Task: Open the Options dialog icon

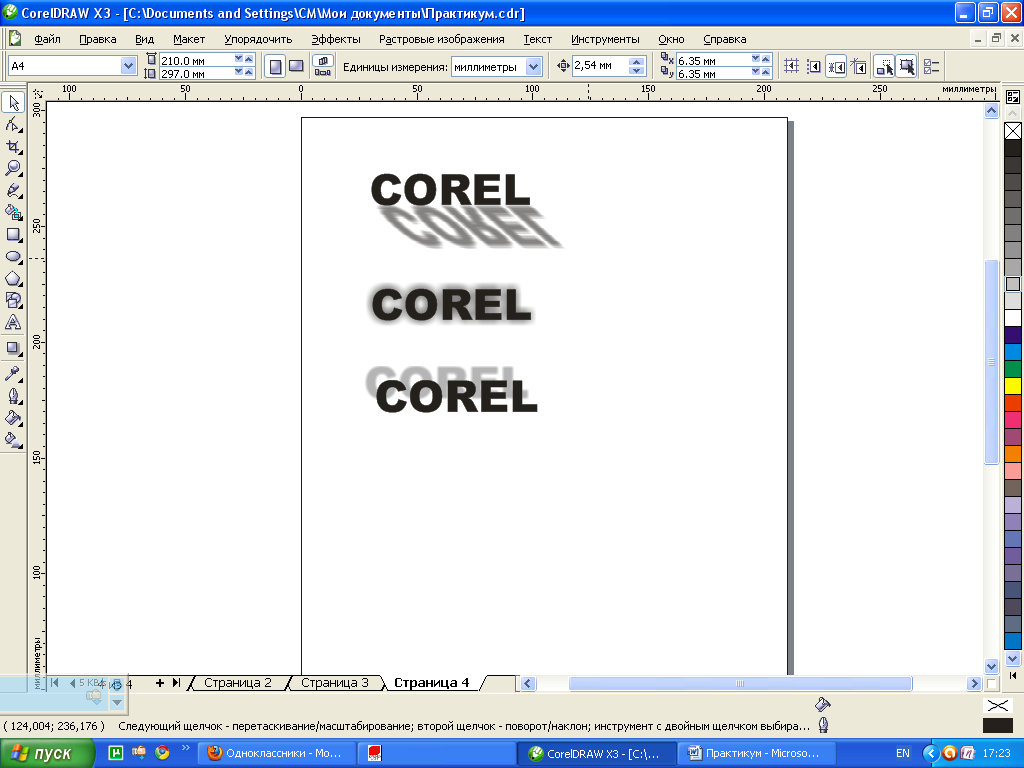Action: point(931,66)
